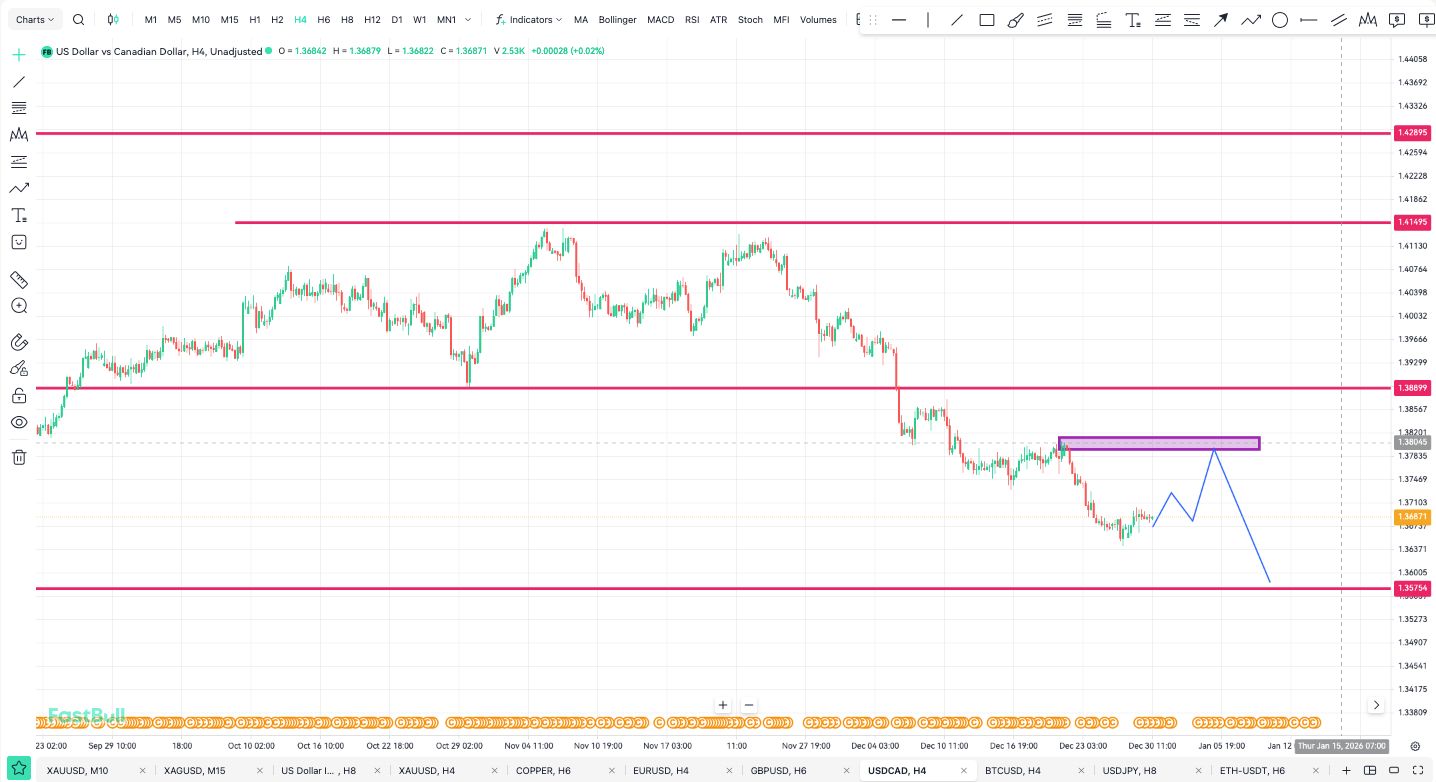Choose the circle shape tool
1436x782 pixels.
pyautogui.click(x=1279, y=20)
